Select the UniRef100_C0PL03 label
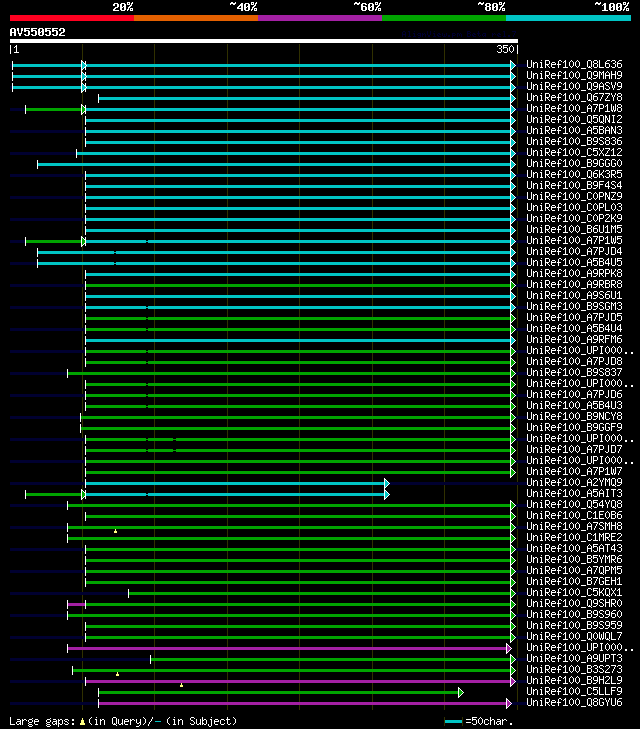 point(574,207)
